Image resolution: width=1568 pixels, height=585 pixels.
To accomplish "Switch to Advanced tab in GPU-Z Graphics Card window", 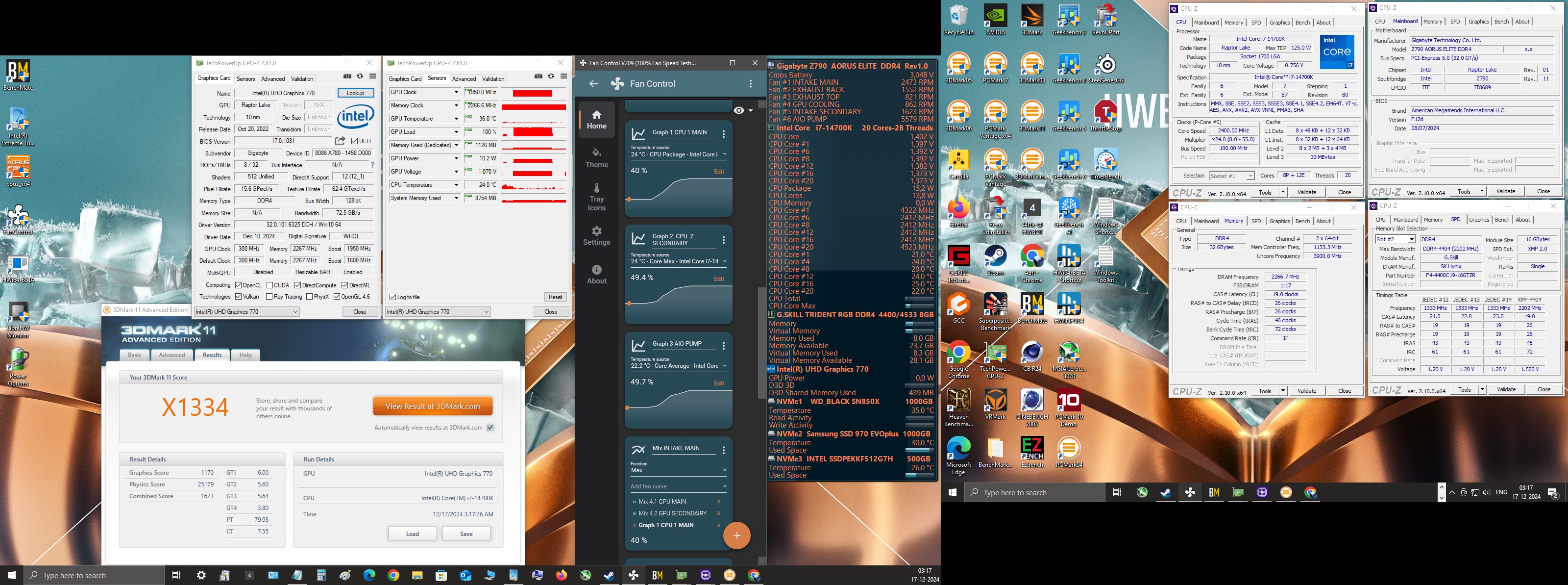I will click(273, 78).
